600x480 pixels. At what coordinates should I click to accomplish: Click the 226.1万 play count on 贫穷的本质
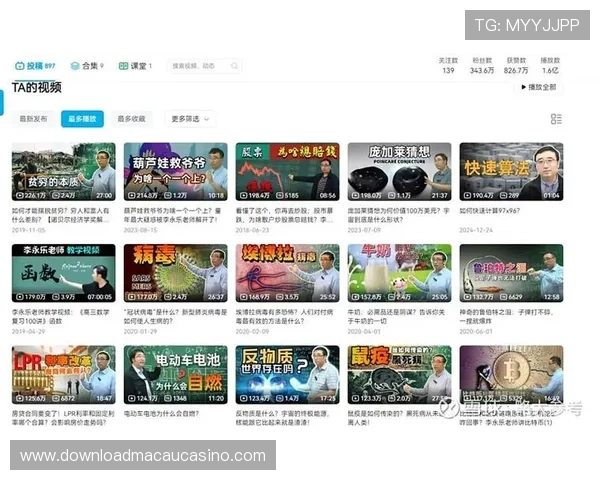tap(31, 196)
